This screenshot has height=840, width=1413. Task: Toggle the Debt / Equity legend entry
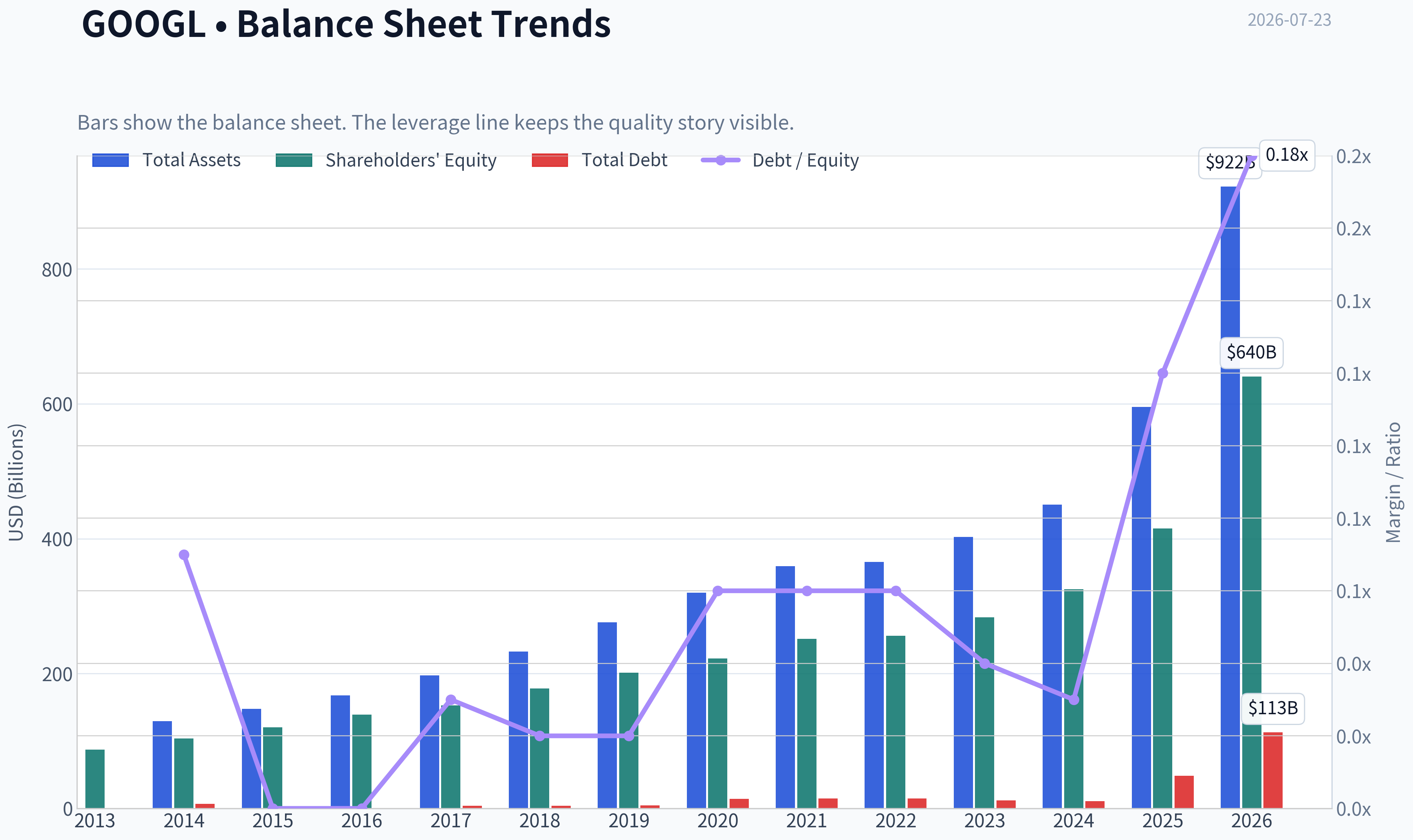click(x=780, y=160)
